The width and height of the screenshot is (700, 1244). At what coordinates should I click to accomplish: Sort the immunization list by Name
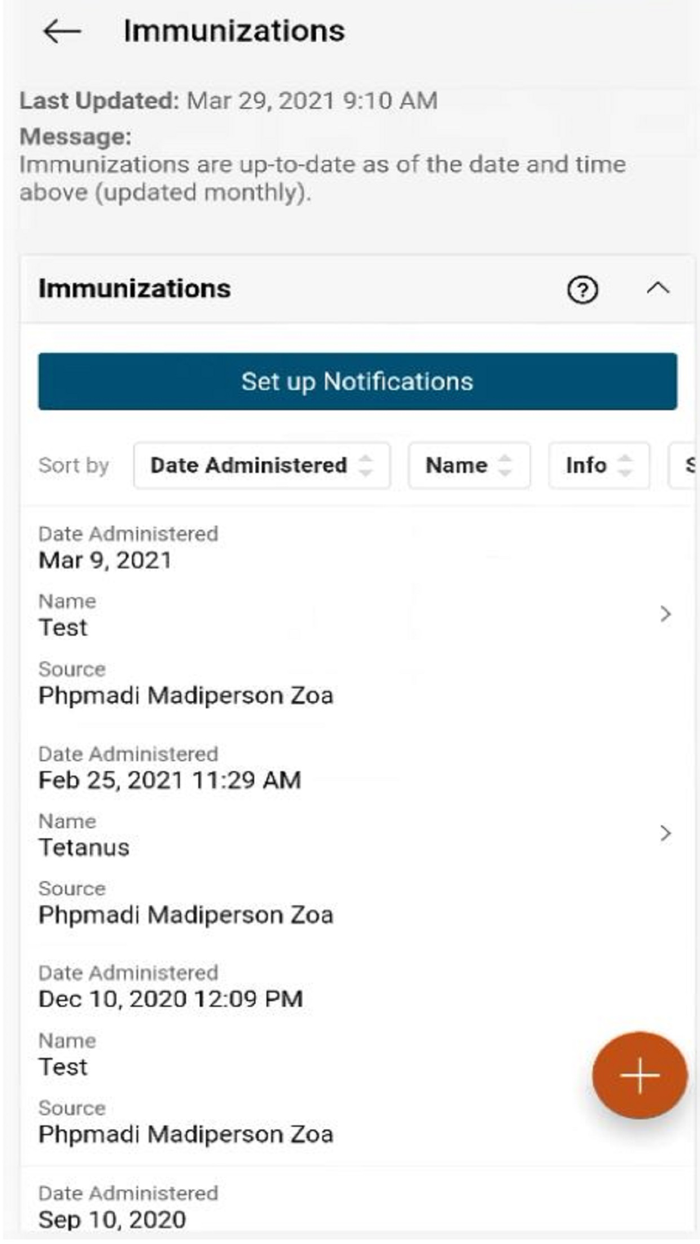(467, 465)
